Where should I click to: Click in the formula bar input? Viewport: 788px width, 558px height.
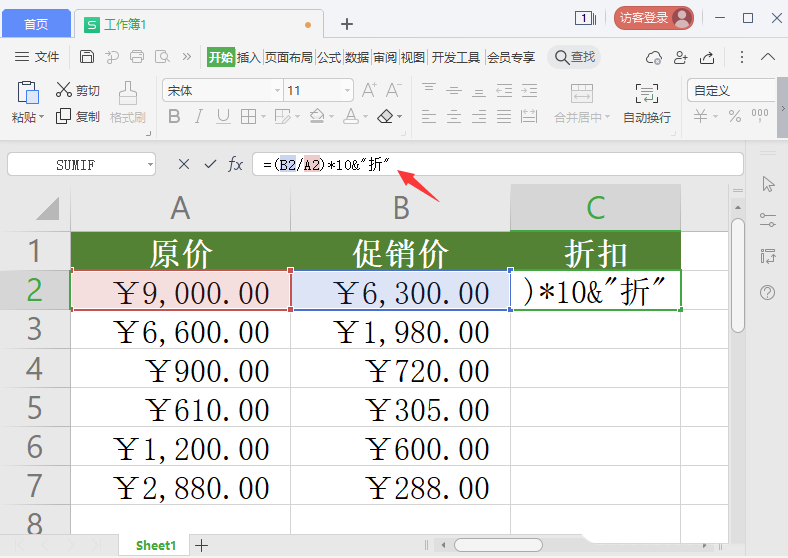(x=498, y=164)
